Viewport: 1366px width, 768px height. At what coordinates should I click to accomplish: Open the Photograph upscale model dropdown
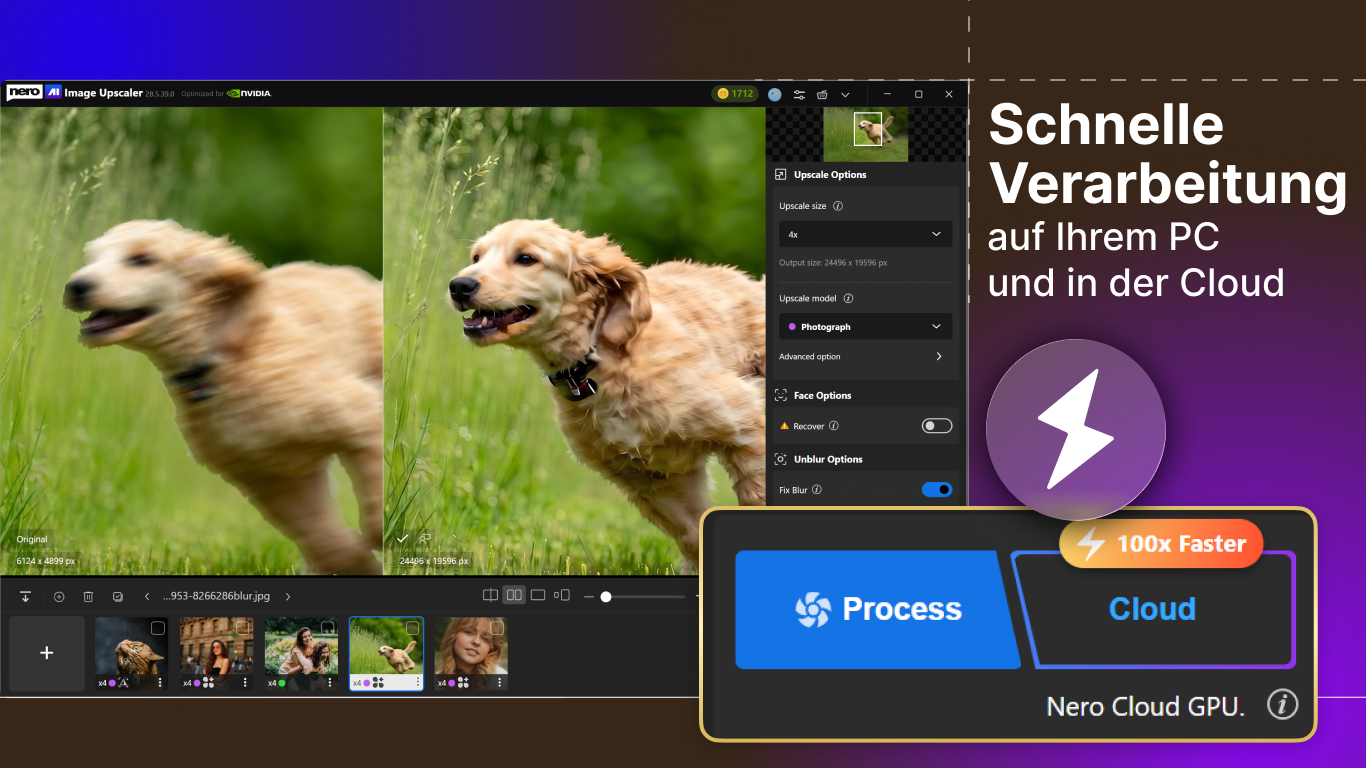pos(865,327)
